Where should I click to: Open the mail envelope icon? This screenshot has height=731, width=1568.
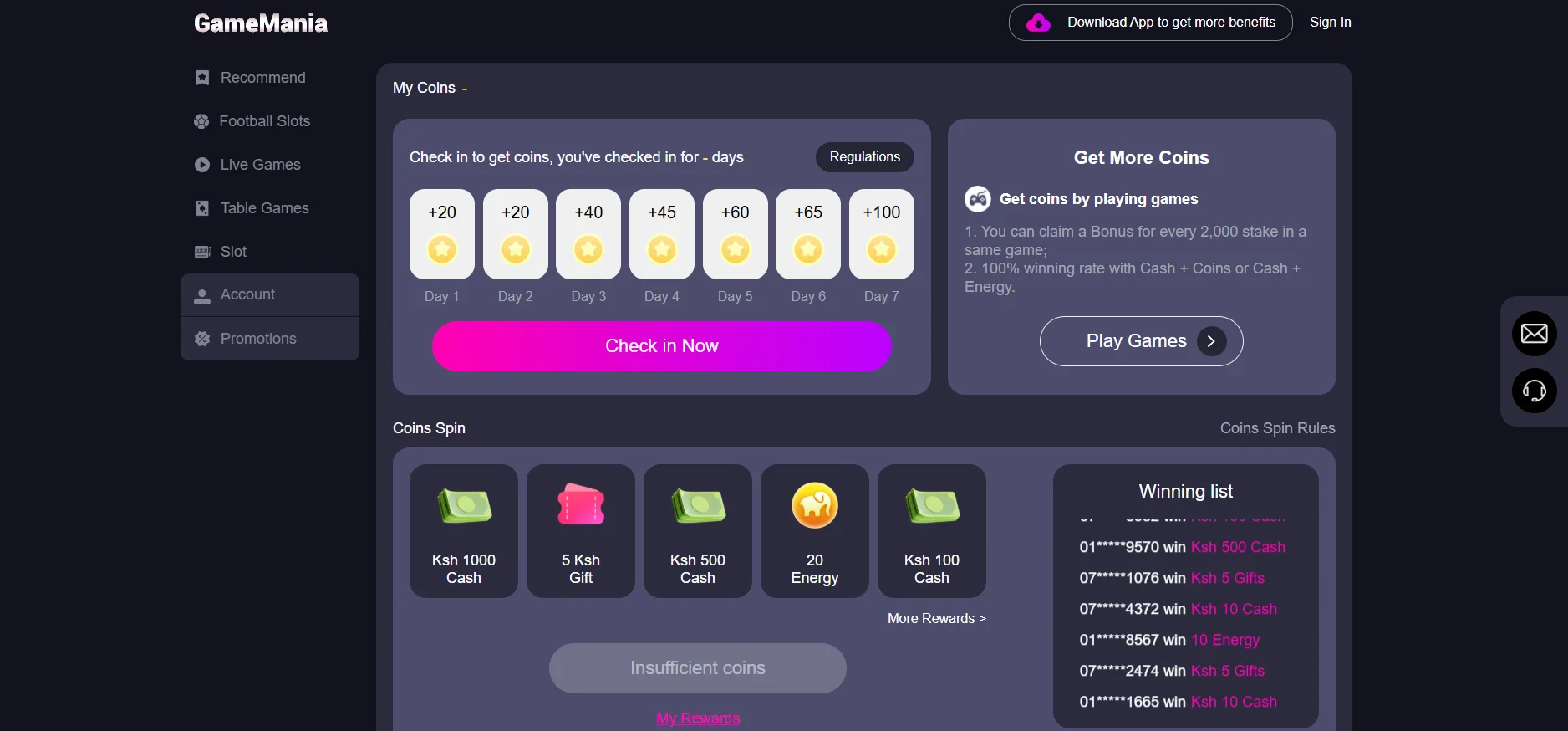coord(1535,334)
